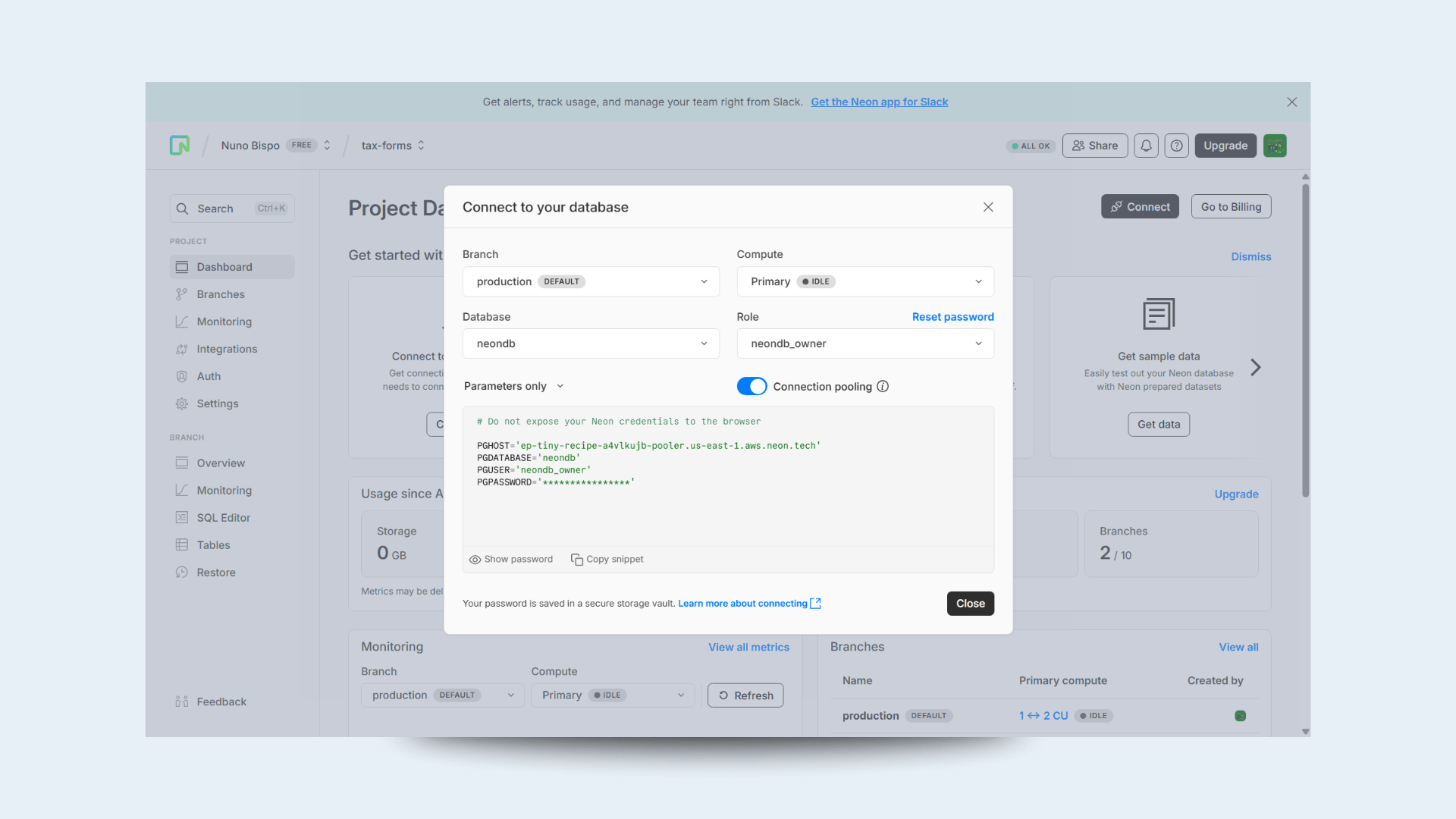
Task: Open the Branch dropdown showing production
Action: tap(591, 281)
